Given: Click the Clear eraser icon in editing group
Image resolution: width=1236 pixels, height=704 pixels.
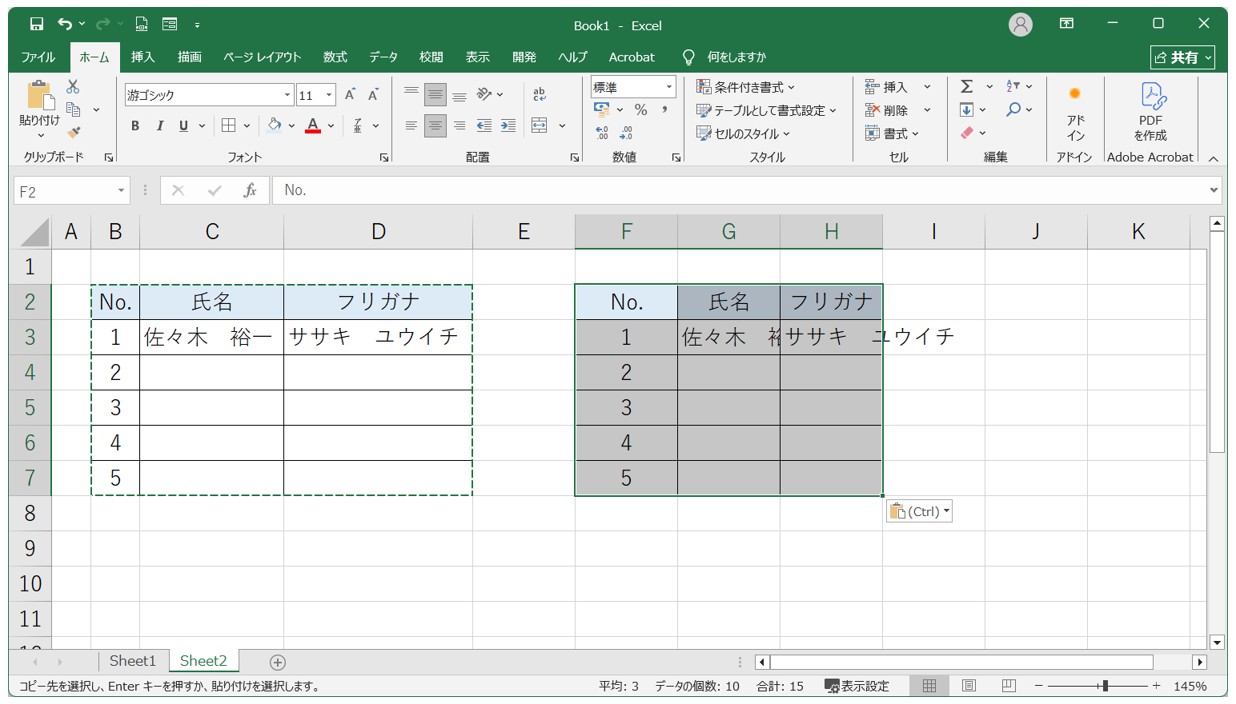Looking at the screenshot, I should [966, 133].
